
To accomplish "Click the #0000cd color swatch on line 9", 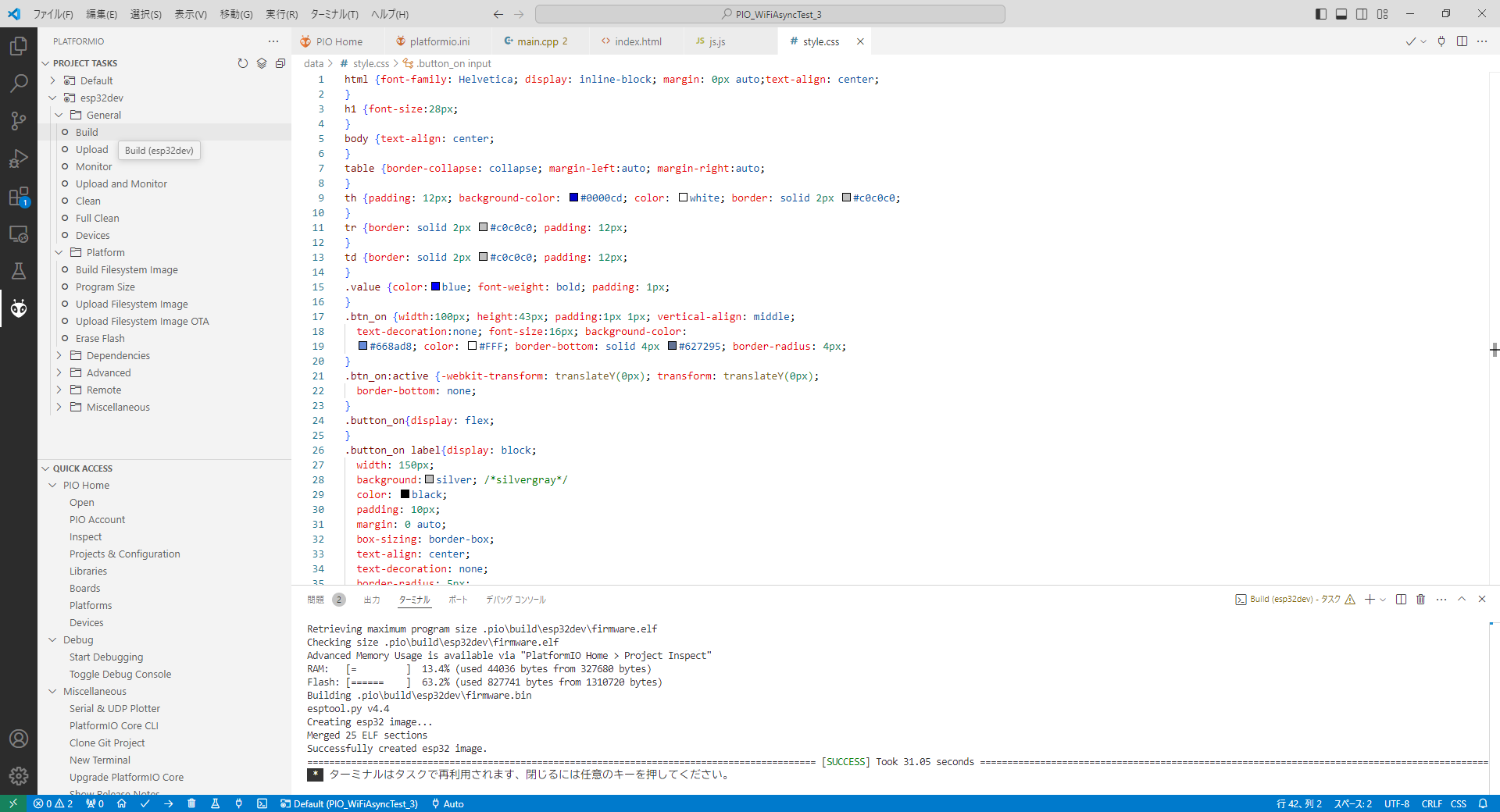I will click(x=573, y=198).
